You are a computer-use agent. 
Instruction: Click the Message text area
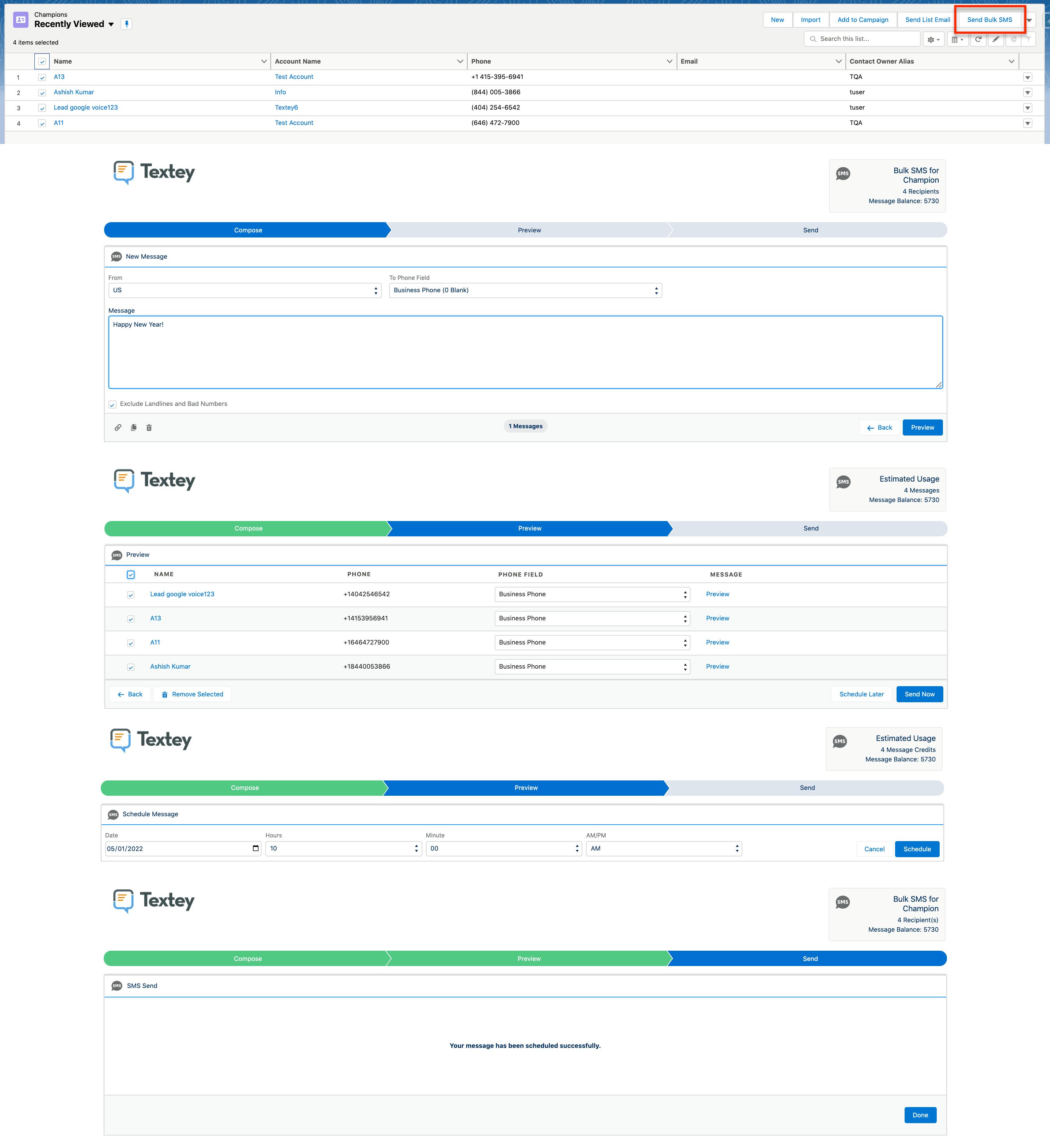(525, 352)
